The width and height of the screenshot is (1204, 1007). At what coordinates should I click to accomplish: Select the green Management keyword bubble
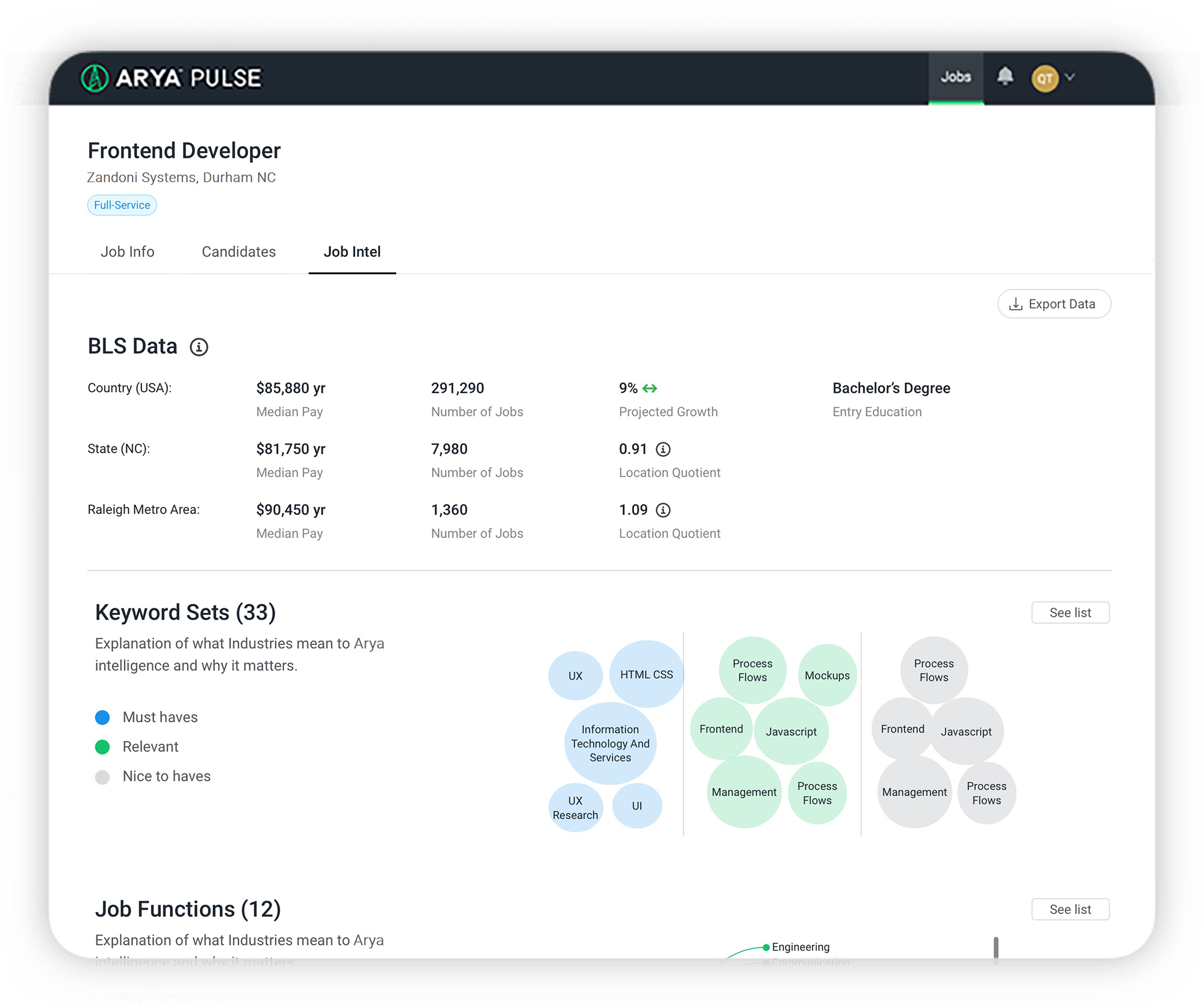744,792
